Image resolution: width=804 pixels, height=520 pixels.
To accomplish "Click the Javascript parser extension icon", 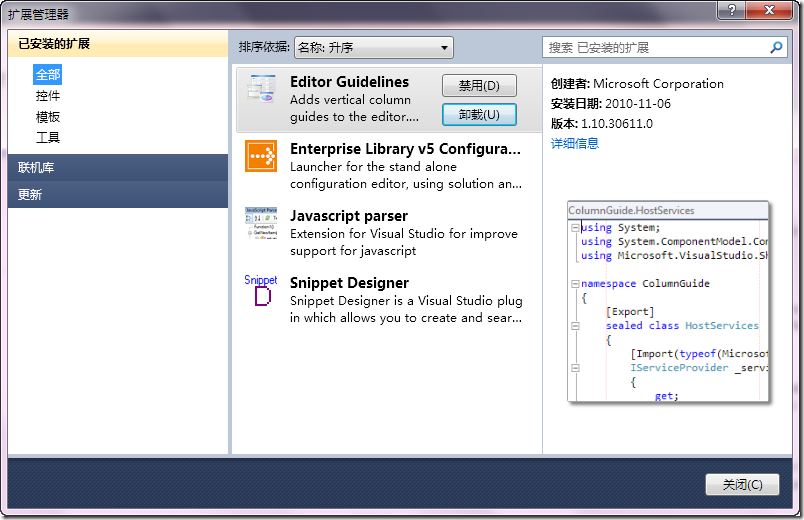I will tap(261, 223).
